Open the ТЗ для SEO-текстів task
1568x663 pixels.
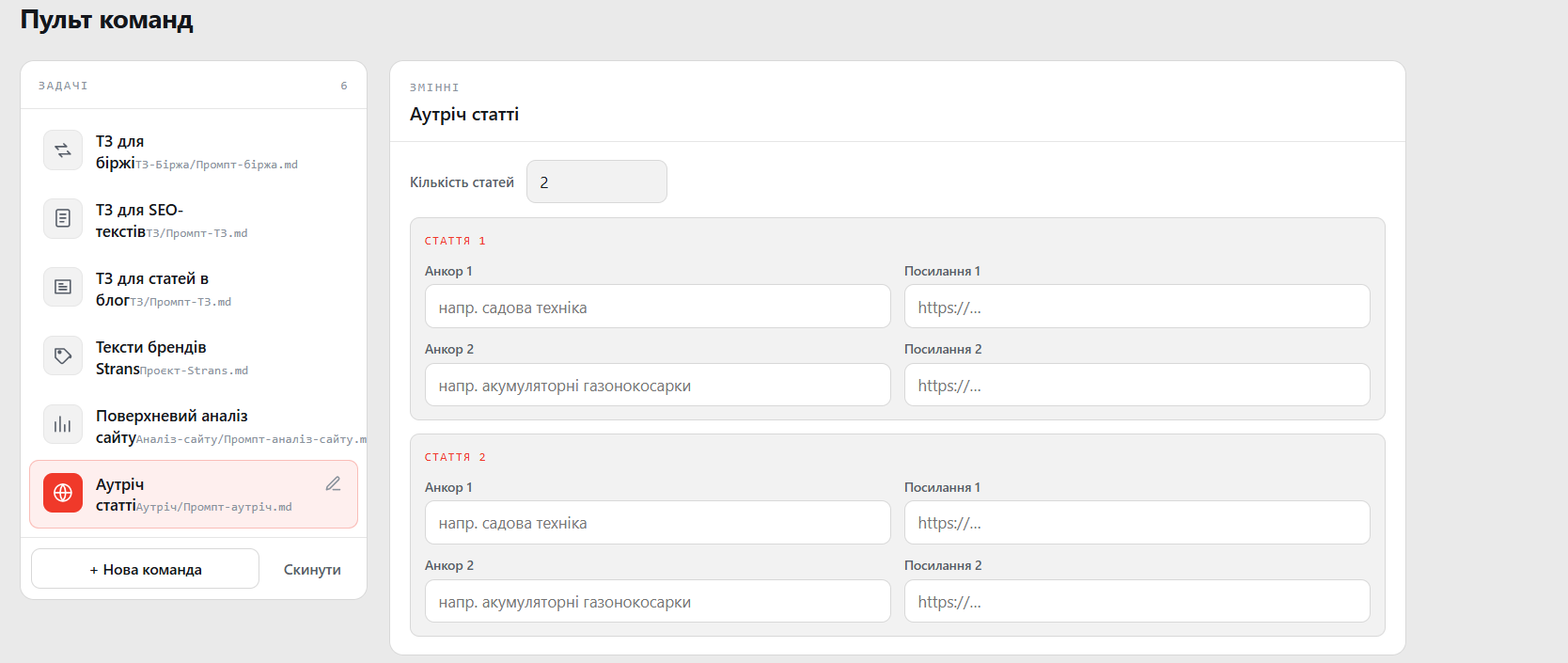(194, 220)
